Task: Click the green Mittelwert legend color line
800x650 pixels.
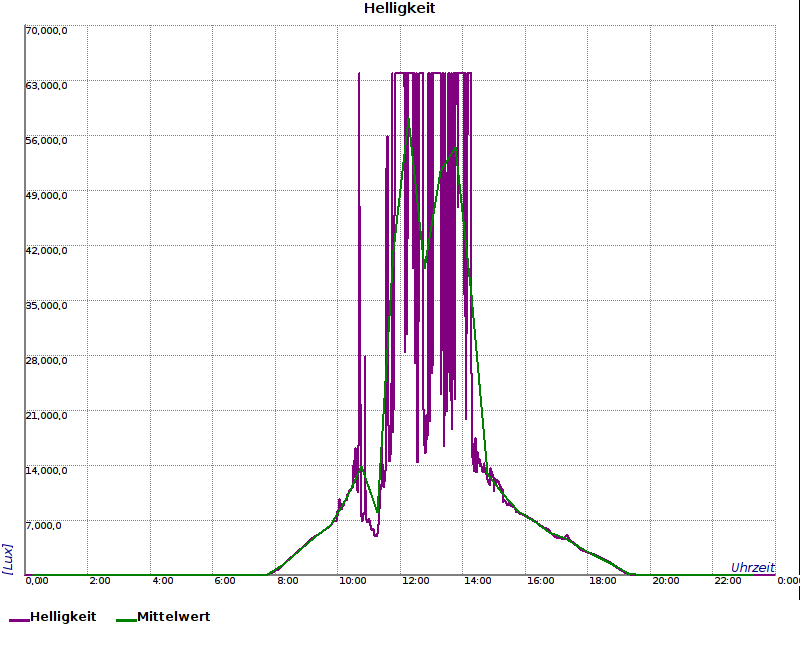Action: pyautogui.click(x=127, y=620)
